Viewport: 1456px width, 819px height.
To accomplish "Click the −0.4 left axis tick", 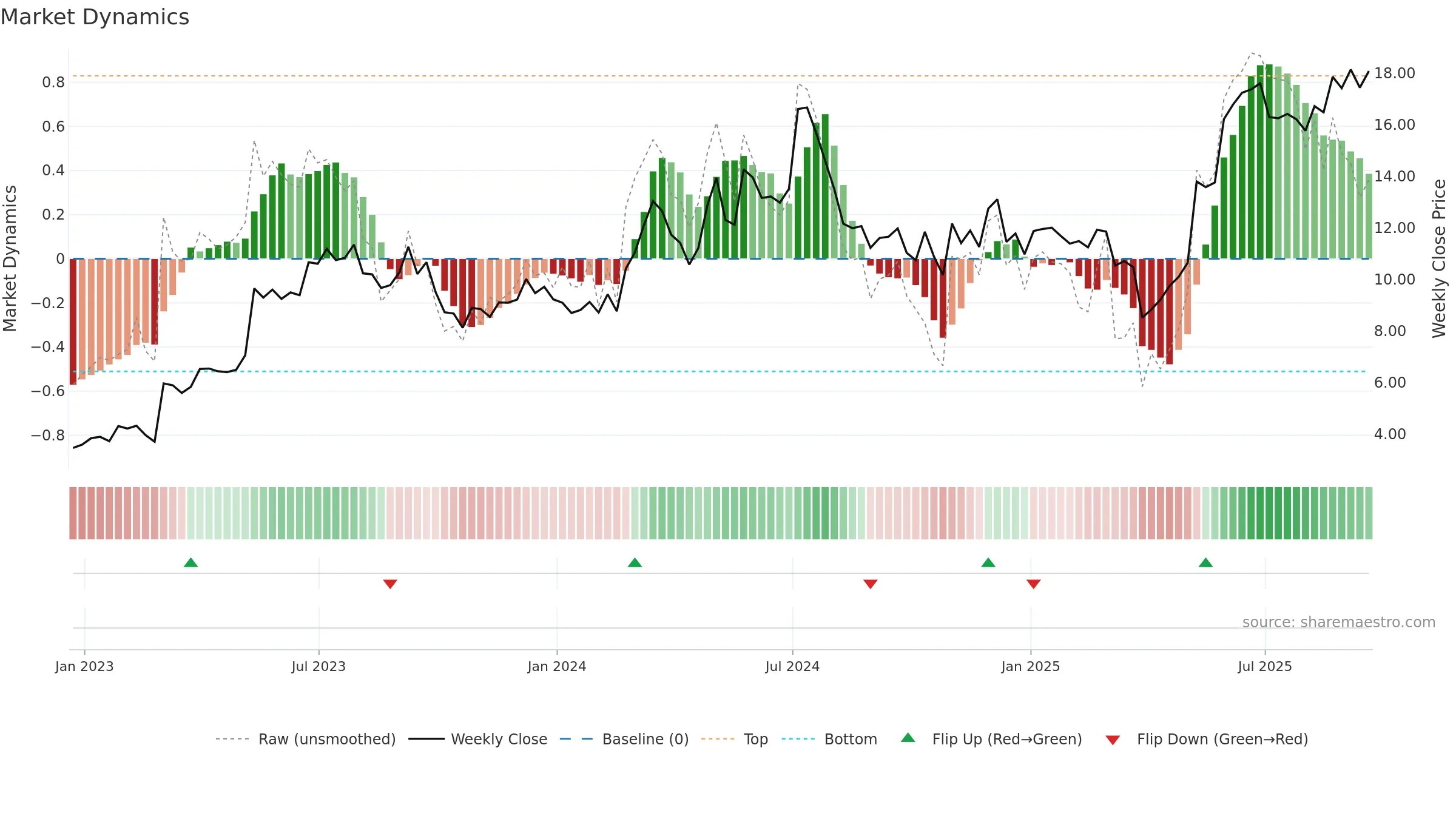I will click(x=48, y=347).
